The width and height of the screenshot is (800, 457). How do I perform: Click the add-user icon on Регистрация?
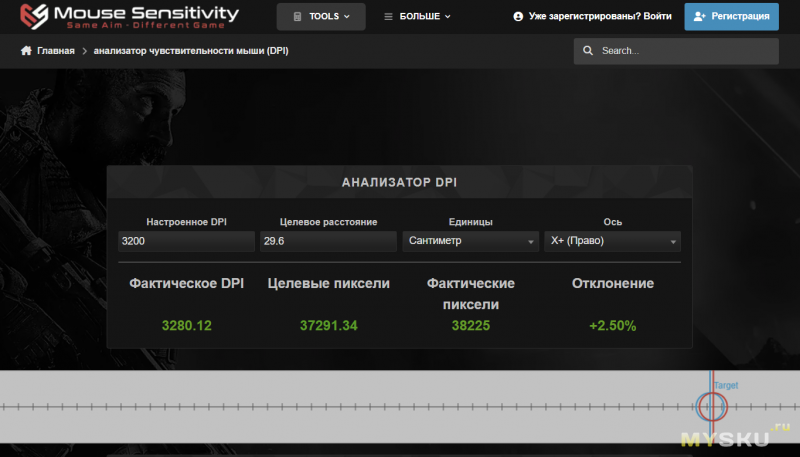point(699,17)
